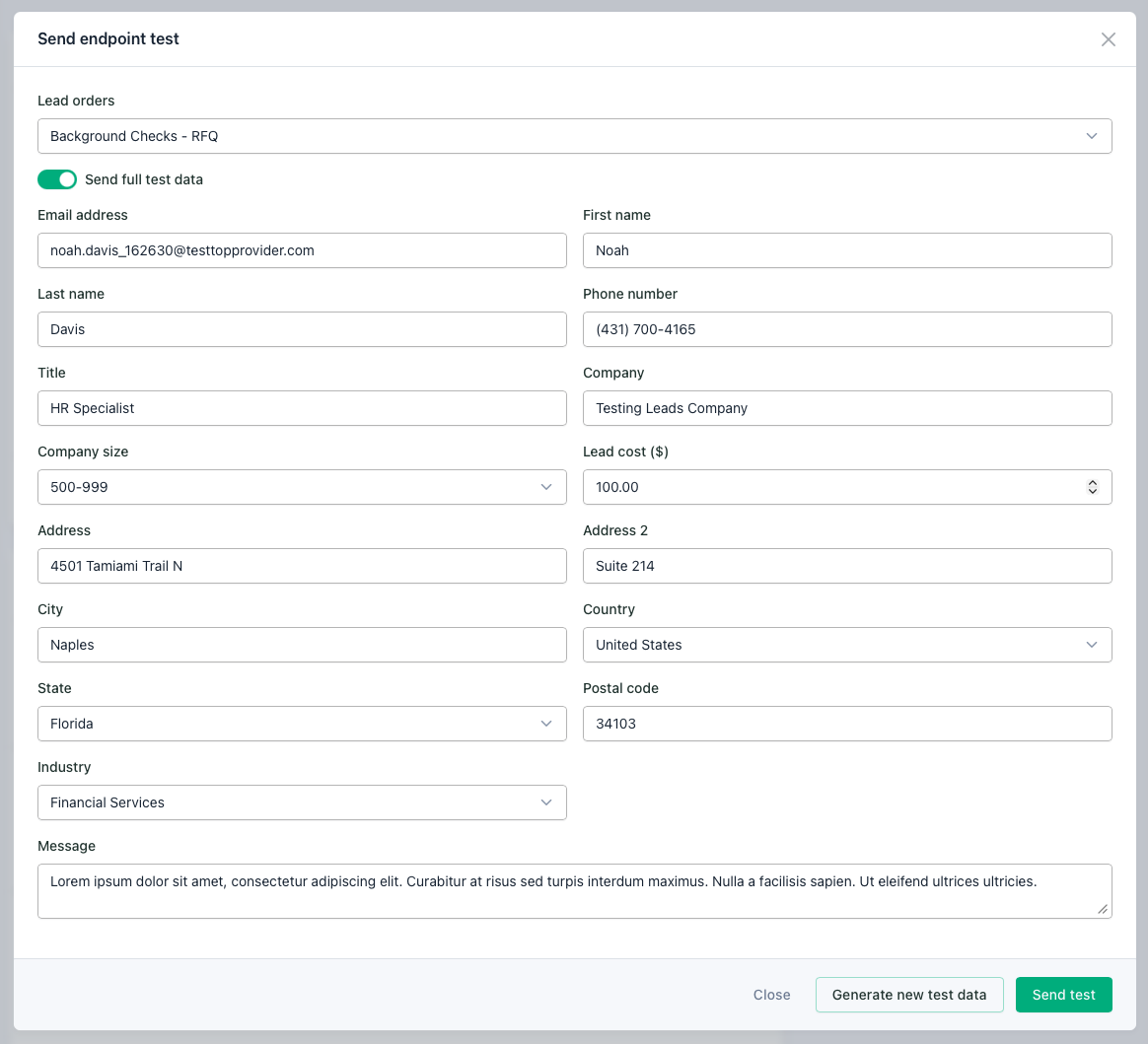Click Generate new test data
Screen dimensions: 1148x1044
(909, 995)
